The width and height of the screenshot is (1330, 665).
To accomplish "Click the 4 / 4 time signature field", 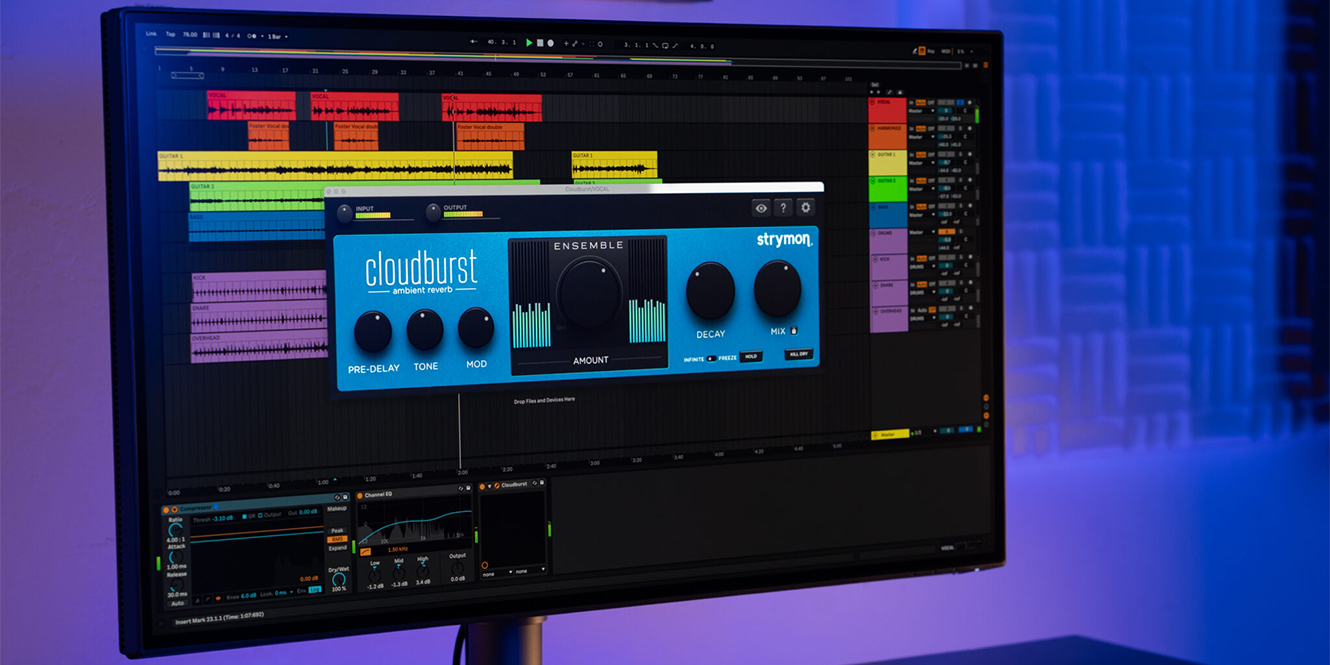I will click(232, 36).
